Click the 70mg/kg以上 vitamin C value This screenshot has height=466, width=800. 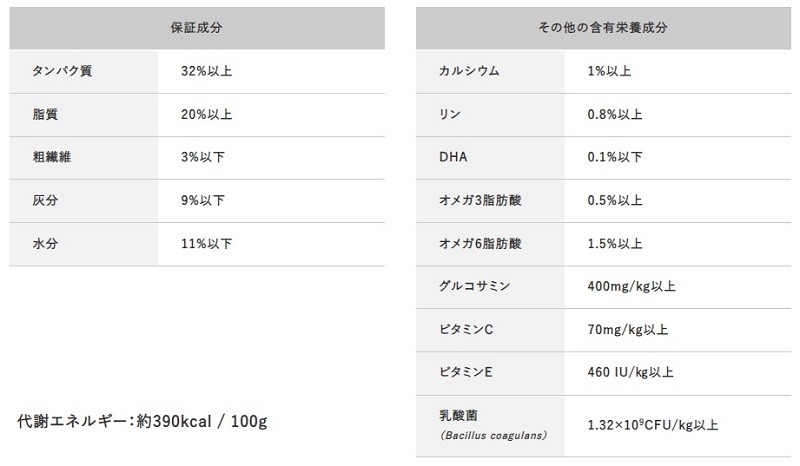(x=629, y=329)
